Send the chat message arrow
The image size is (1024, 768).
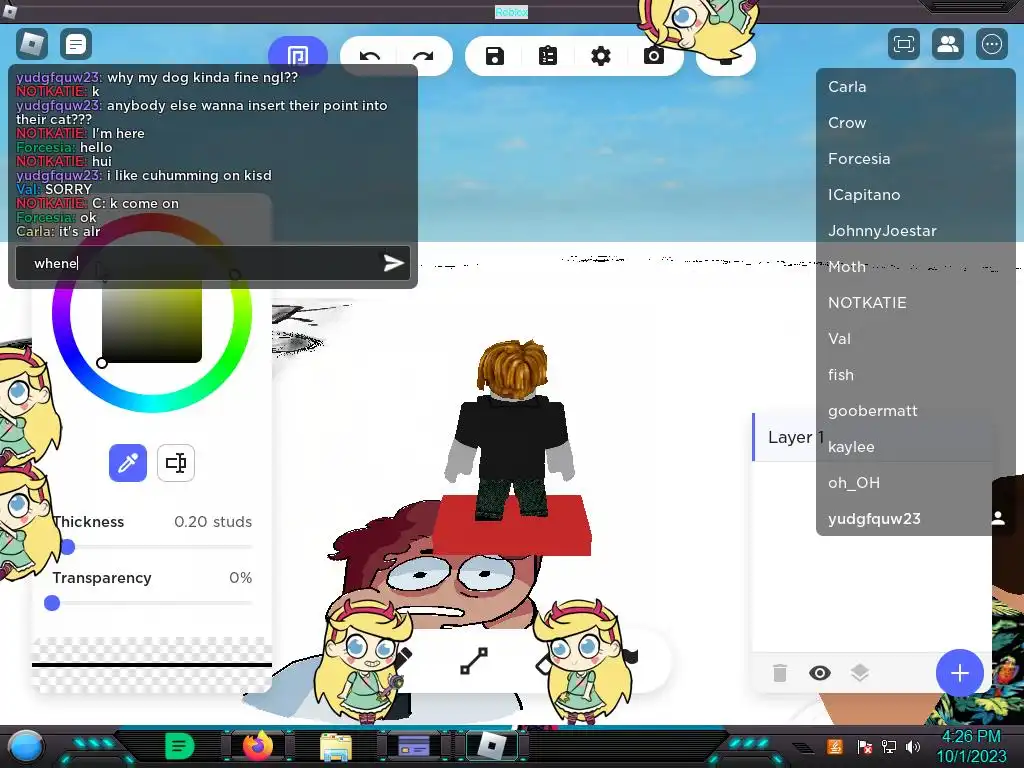click(x=393, y=263)
